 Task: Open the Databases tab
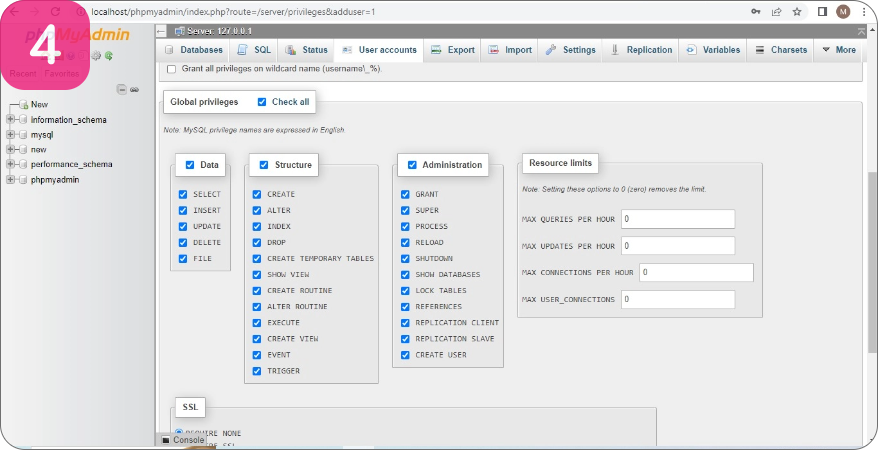pos(193,50)
